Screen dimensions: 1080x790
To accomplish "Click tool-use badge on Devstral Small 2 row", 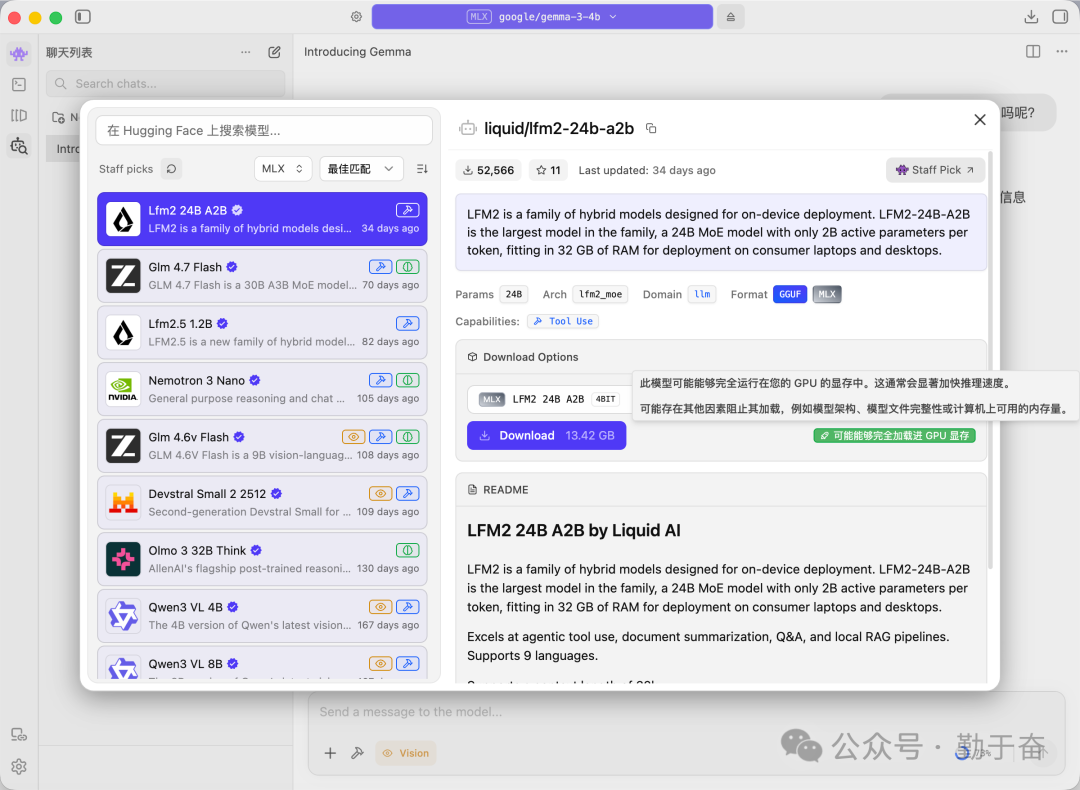I will 408,493.
